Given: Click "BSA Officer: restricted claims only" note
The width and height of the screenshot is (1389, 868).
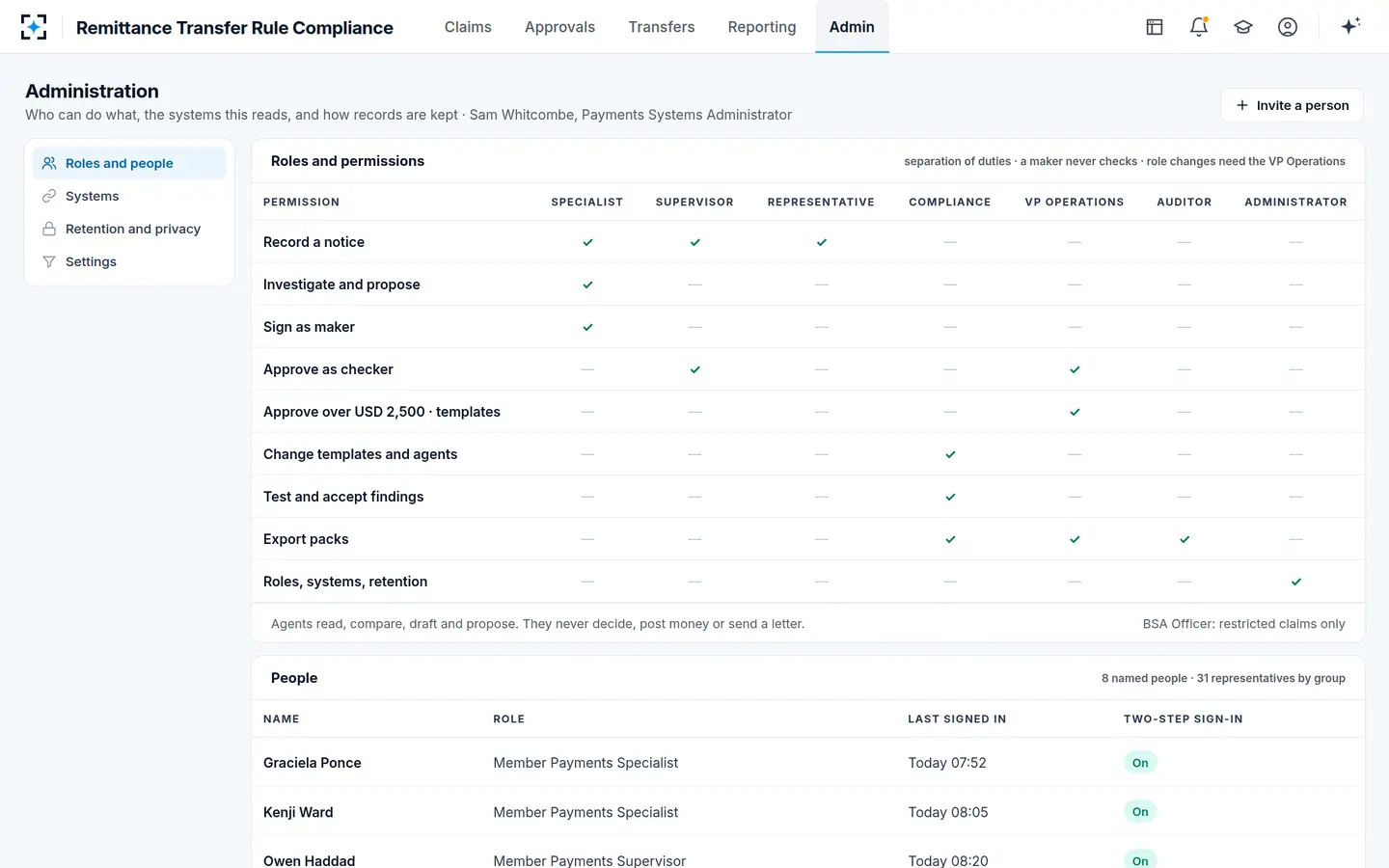Looking at the screenshot, I should pos(1244,624).
